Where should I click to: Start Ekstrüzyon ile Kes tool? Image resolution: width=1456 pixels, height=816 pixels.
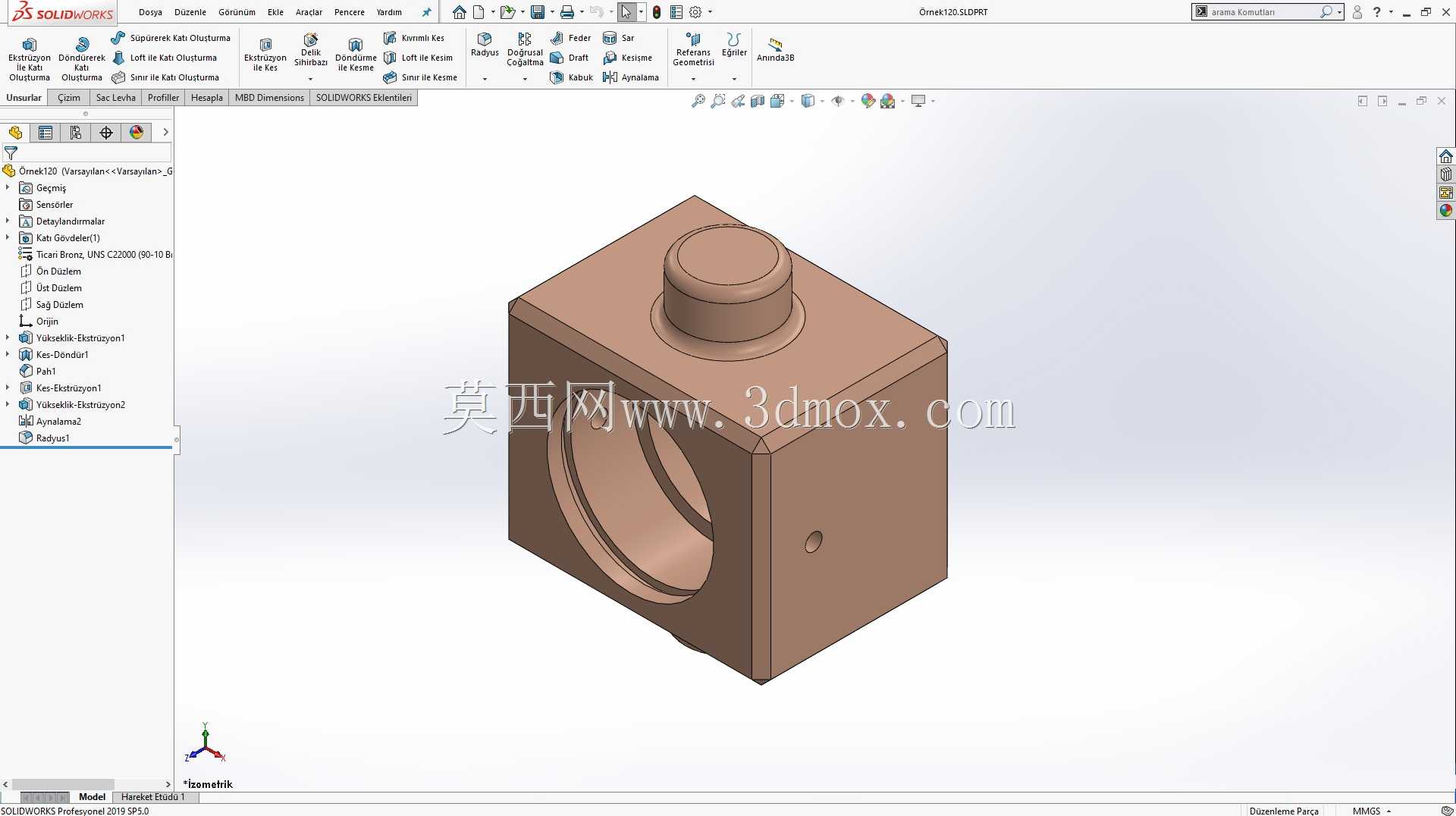pos(265,55)
